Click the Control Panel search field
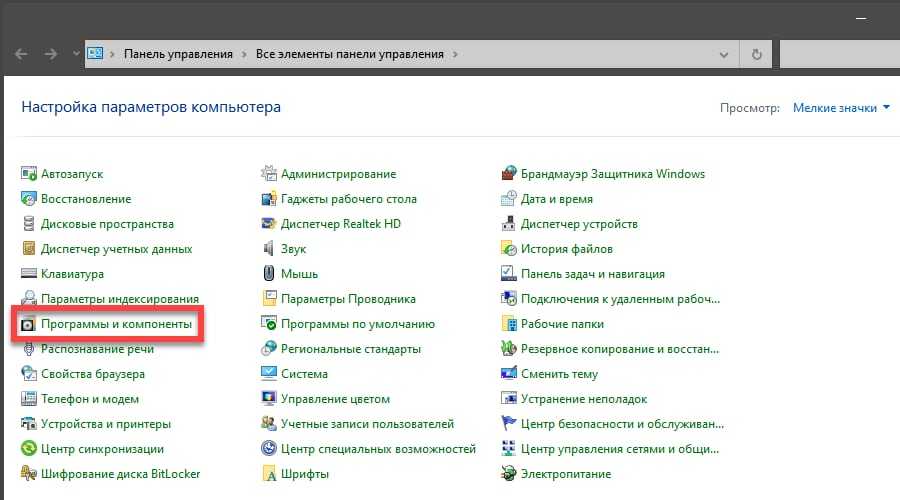This screenshot has height=500, width=900. (840, 55)
